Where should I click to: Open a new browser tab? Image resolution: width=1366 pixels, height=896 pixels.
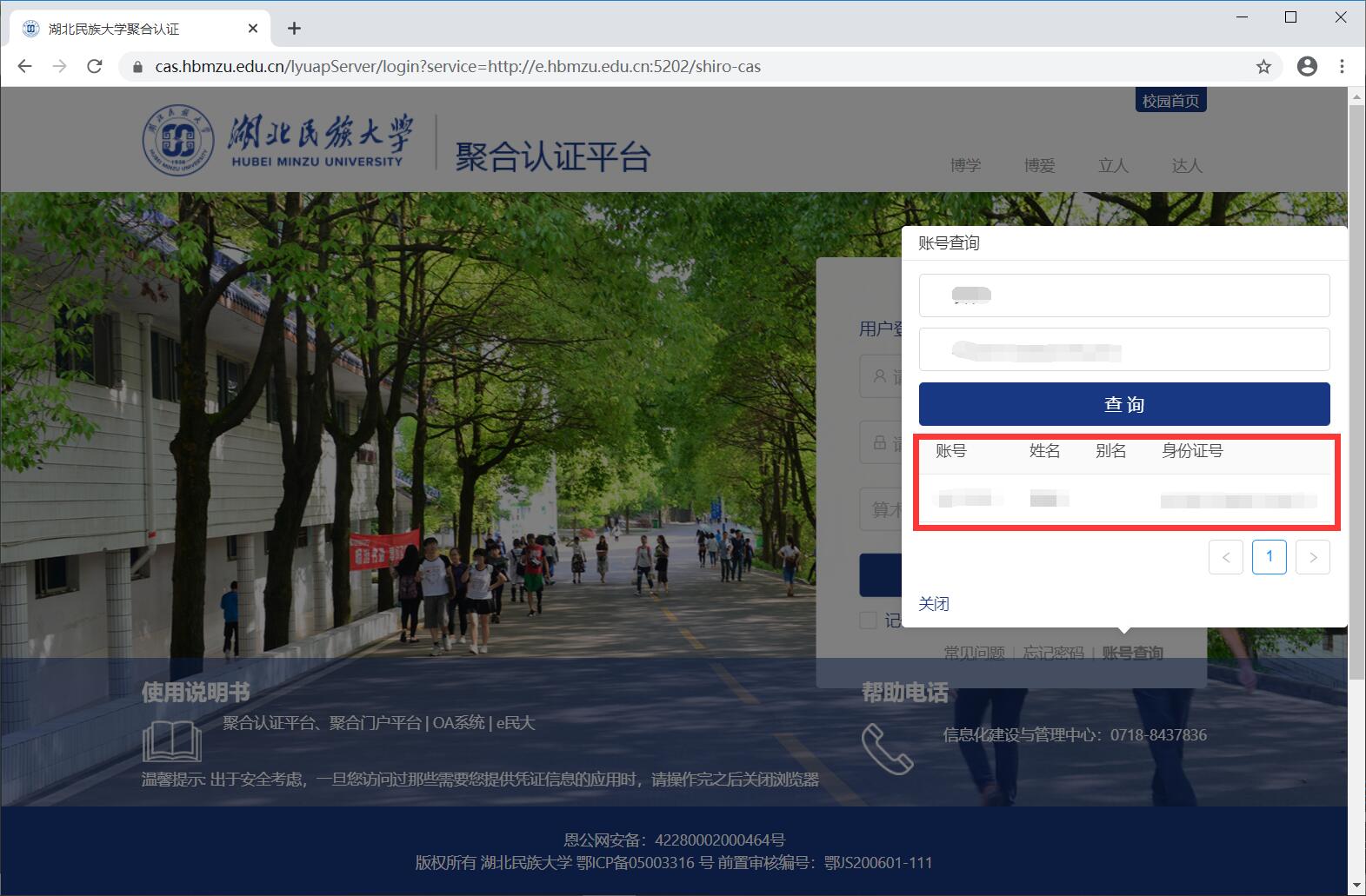click(294, 29)
